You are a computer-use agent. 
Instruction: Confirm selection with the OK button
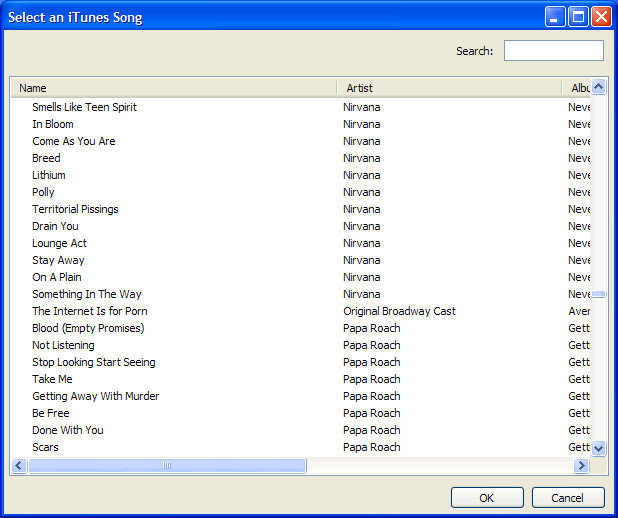click(487, 498)
